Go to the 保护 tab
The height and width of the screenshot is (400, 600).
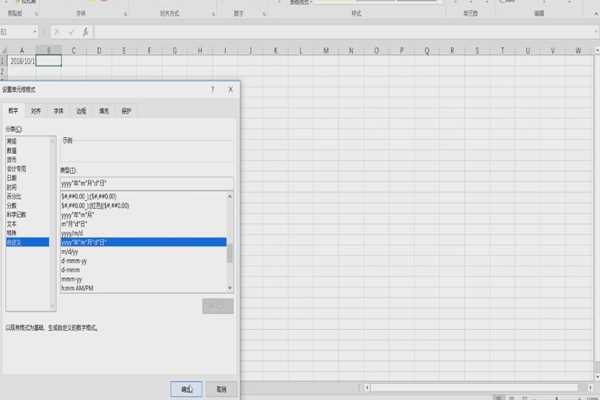tap(126, 111)
